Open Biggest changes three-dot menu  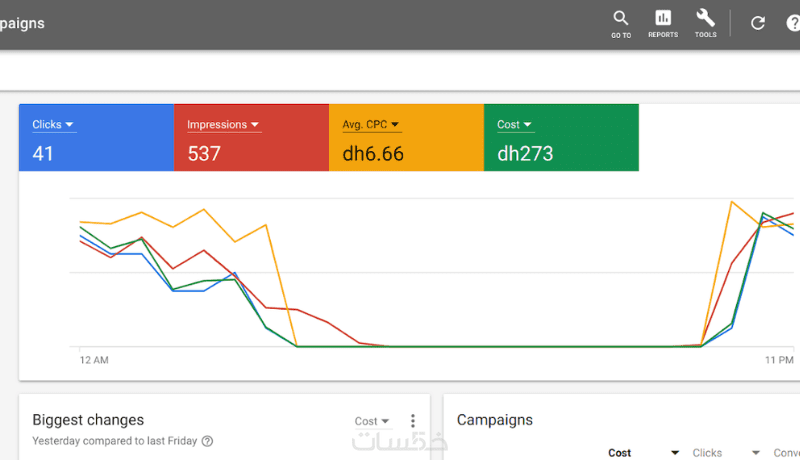tap(413, 421)
